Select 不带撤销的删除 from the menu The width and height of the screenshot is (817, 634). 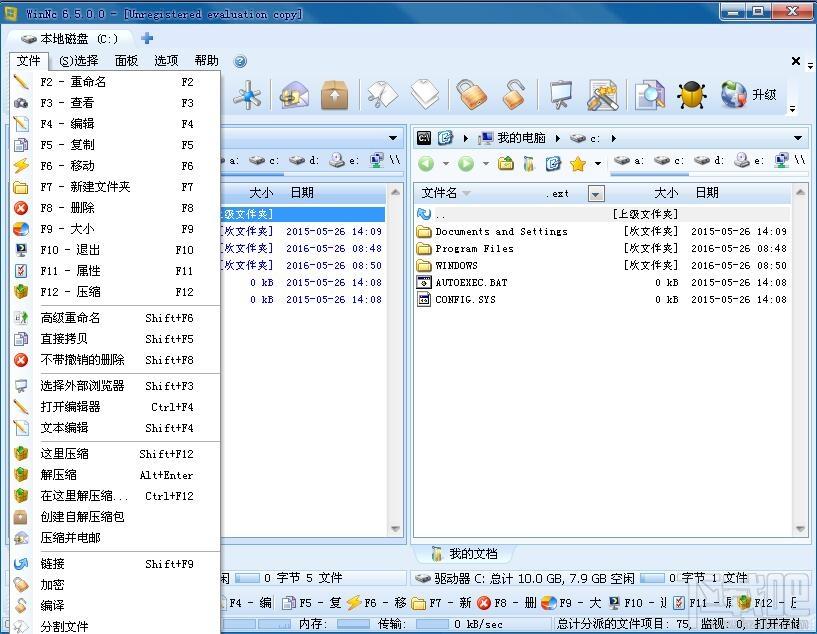point(115,360)
